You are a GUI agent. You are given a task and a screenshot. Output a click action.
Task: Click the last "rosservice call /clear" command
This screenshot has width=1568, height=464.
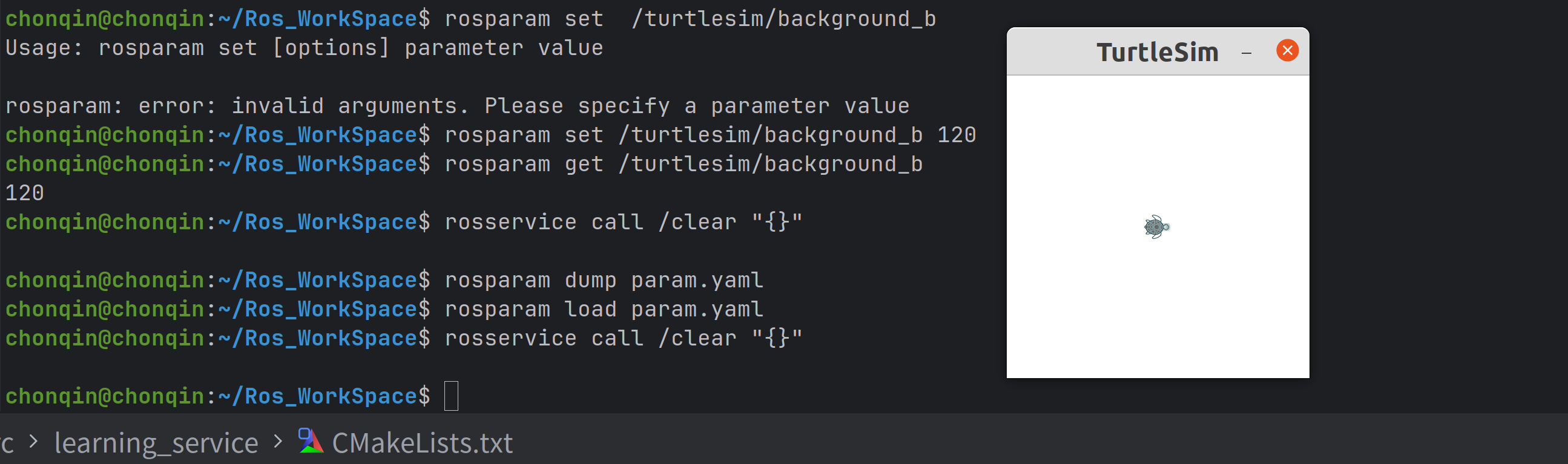click(x=623, y=338)
